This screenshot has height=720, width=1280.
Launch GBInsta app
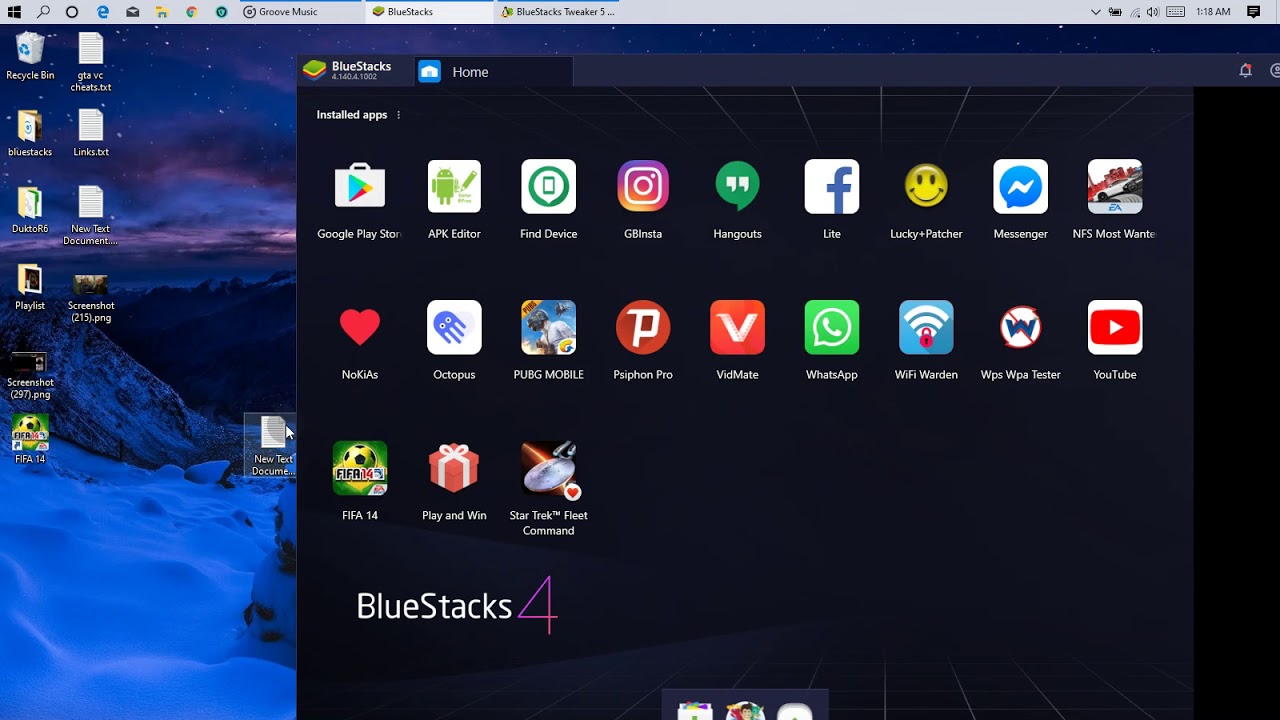(x=643, y=187)
